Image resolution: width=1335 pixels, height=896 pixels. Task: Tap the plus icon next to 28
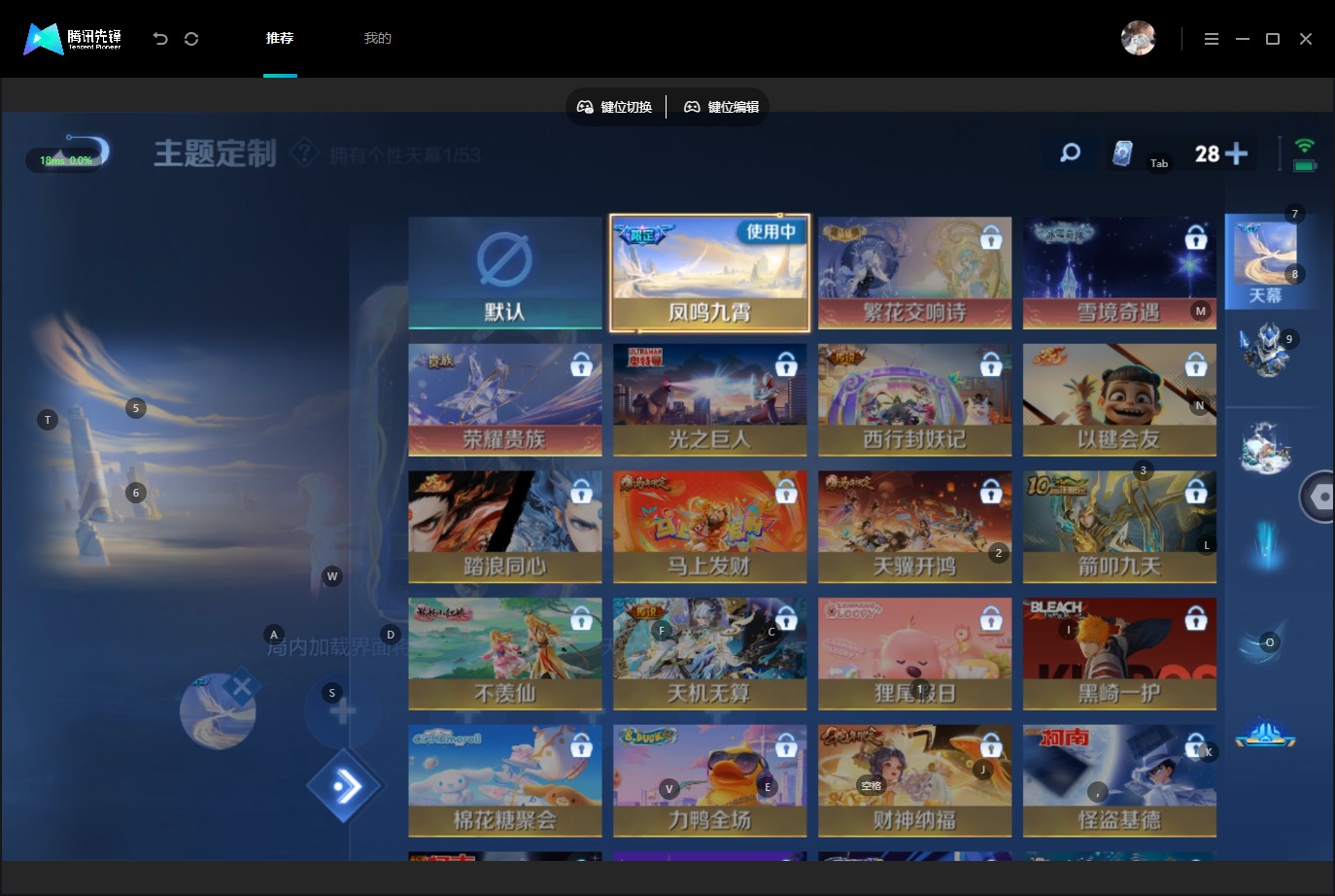(1236, 154)
